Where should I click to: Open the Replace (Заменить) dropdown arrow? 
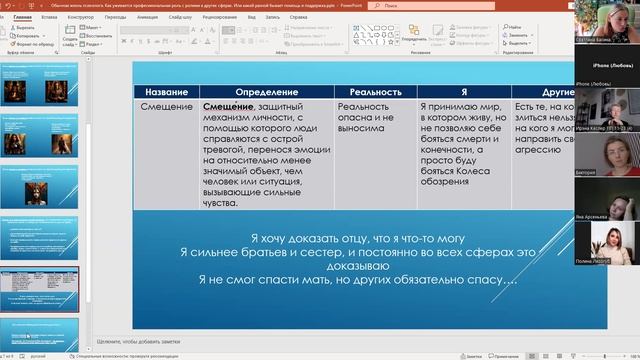coord(532,36)
